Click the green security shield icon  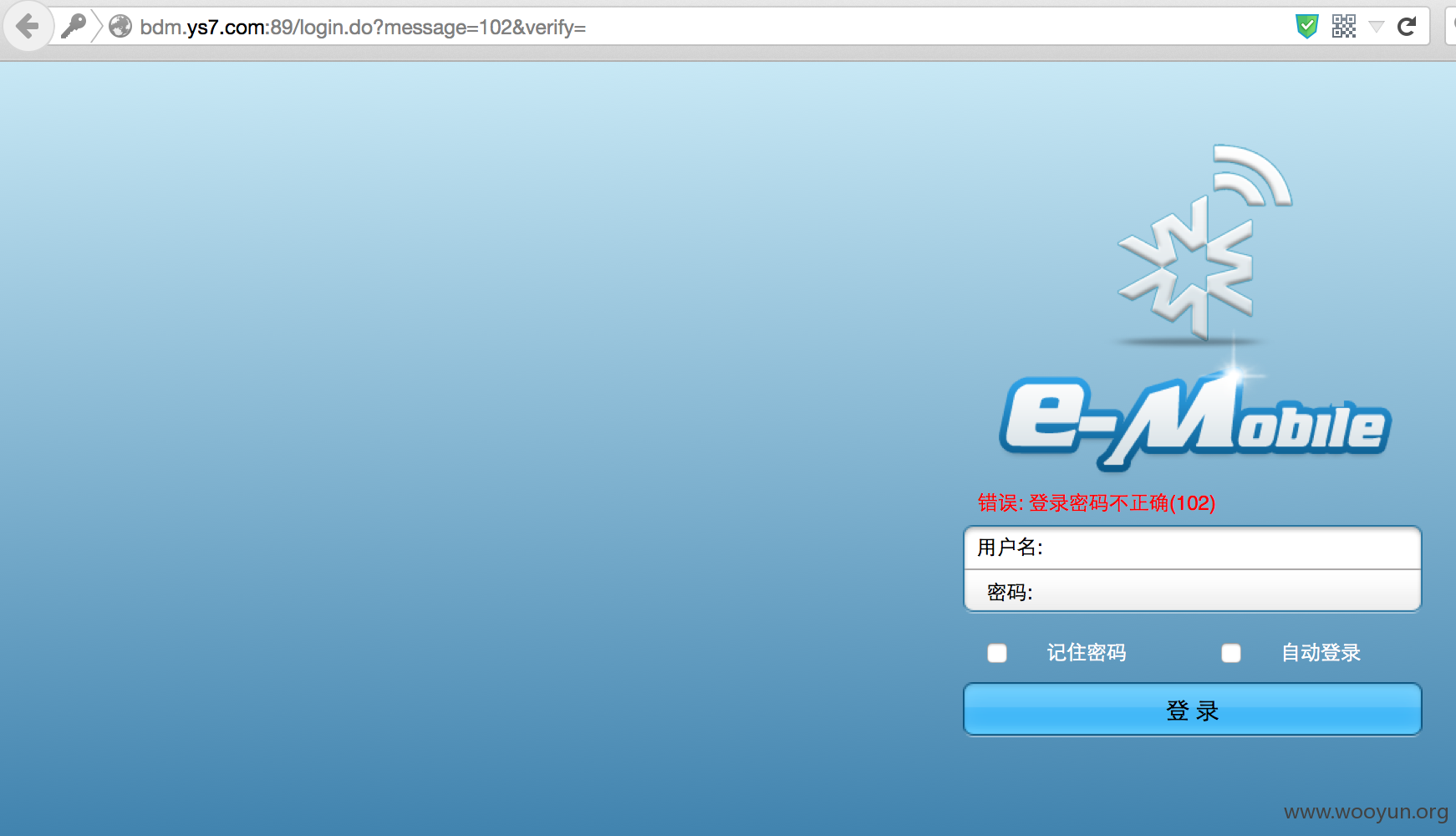pos(1306,27)
